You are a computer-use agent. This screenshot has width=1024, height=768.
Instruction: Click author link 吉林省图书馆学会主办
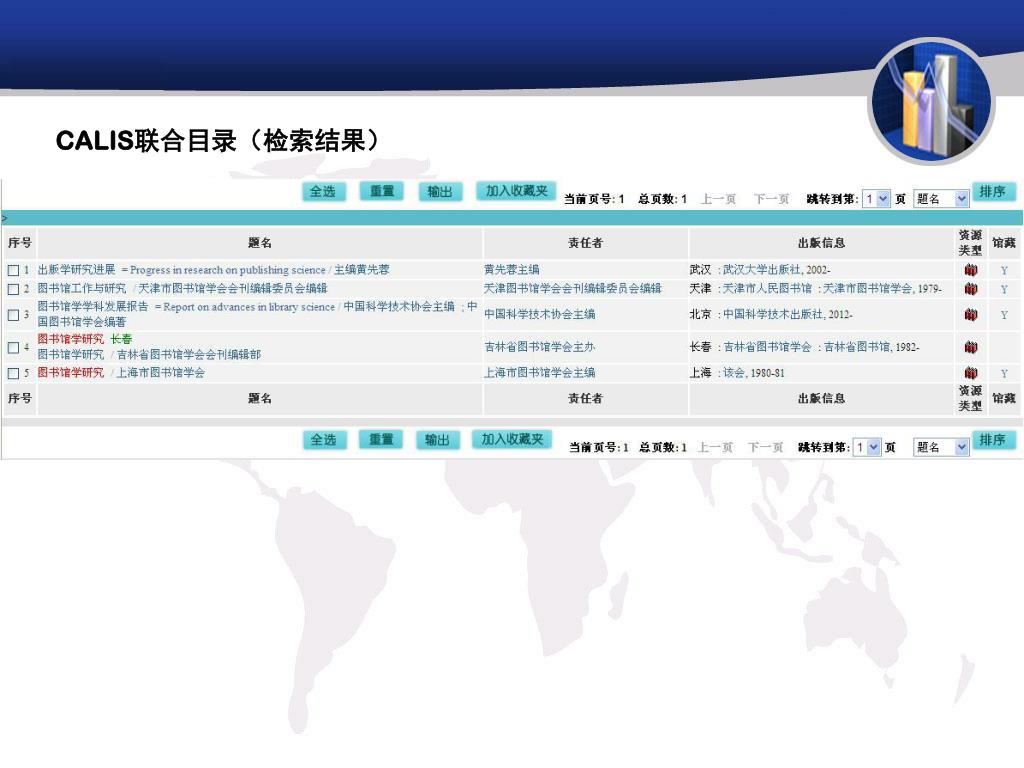click(539, 347)
